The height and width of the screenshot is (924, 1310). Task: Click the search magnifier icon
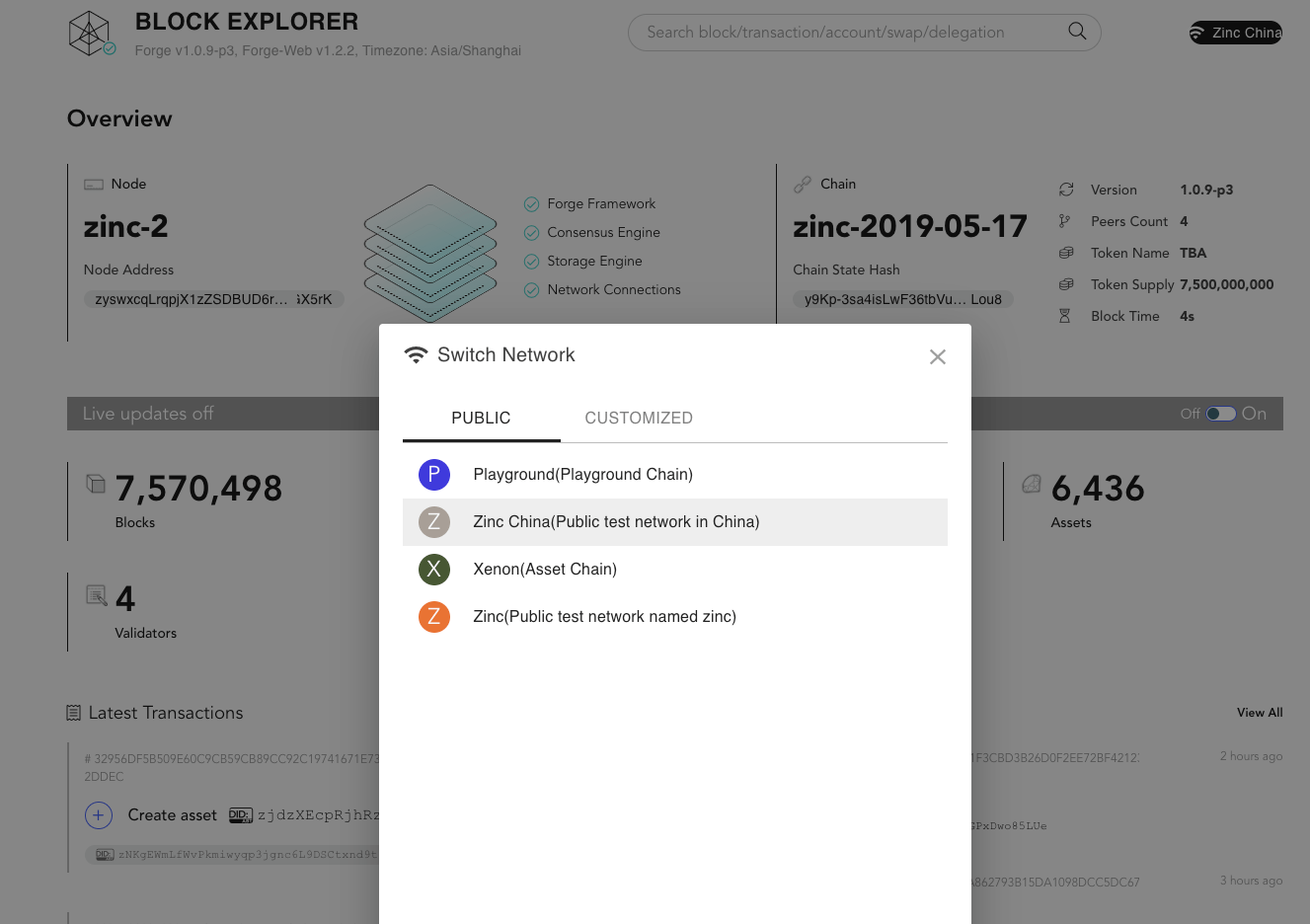coord(1077,32)
